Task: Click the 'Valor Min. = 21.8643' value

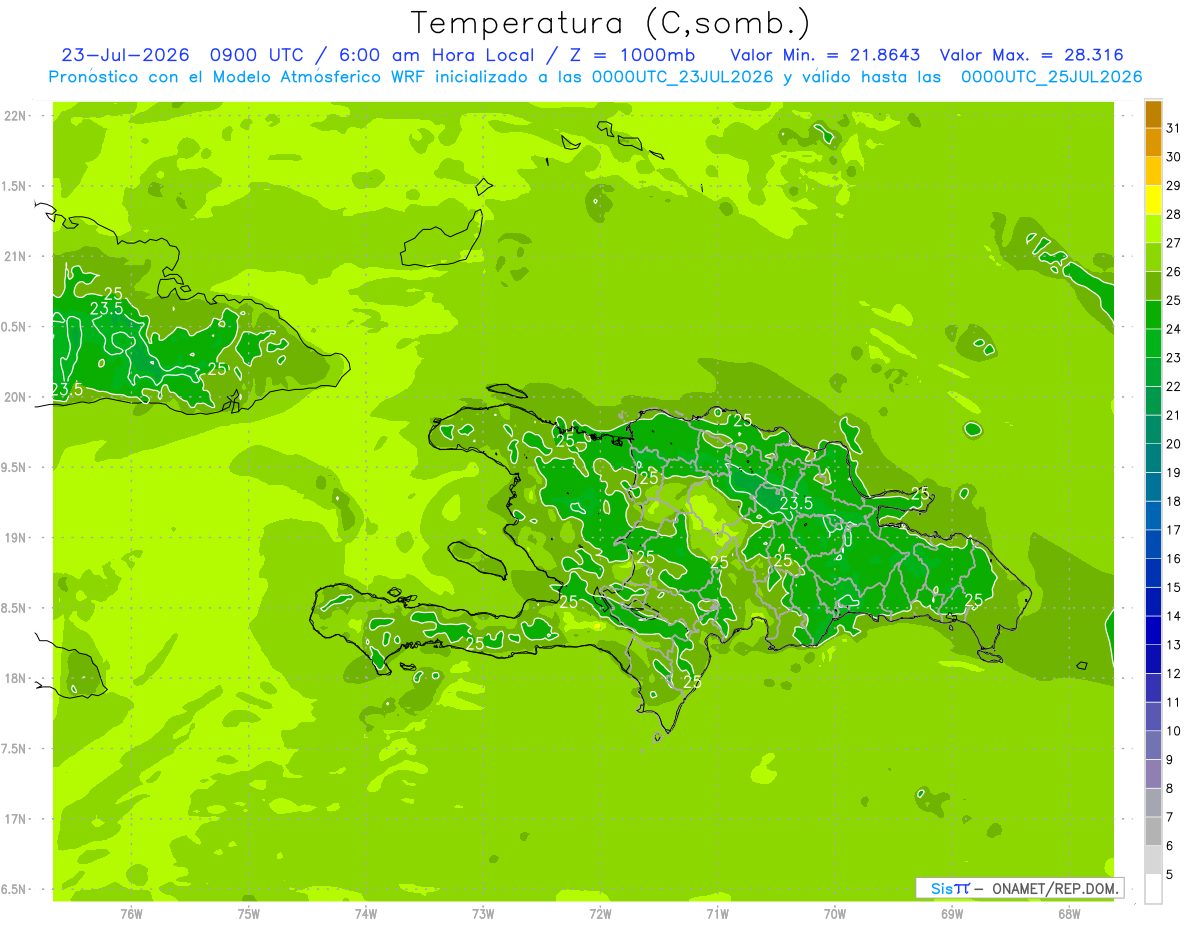Action: click(825, 55)
